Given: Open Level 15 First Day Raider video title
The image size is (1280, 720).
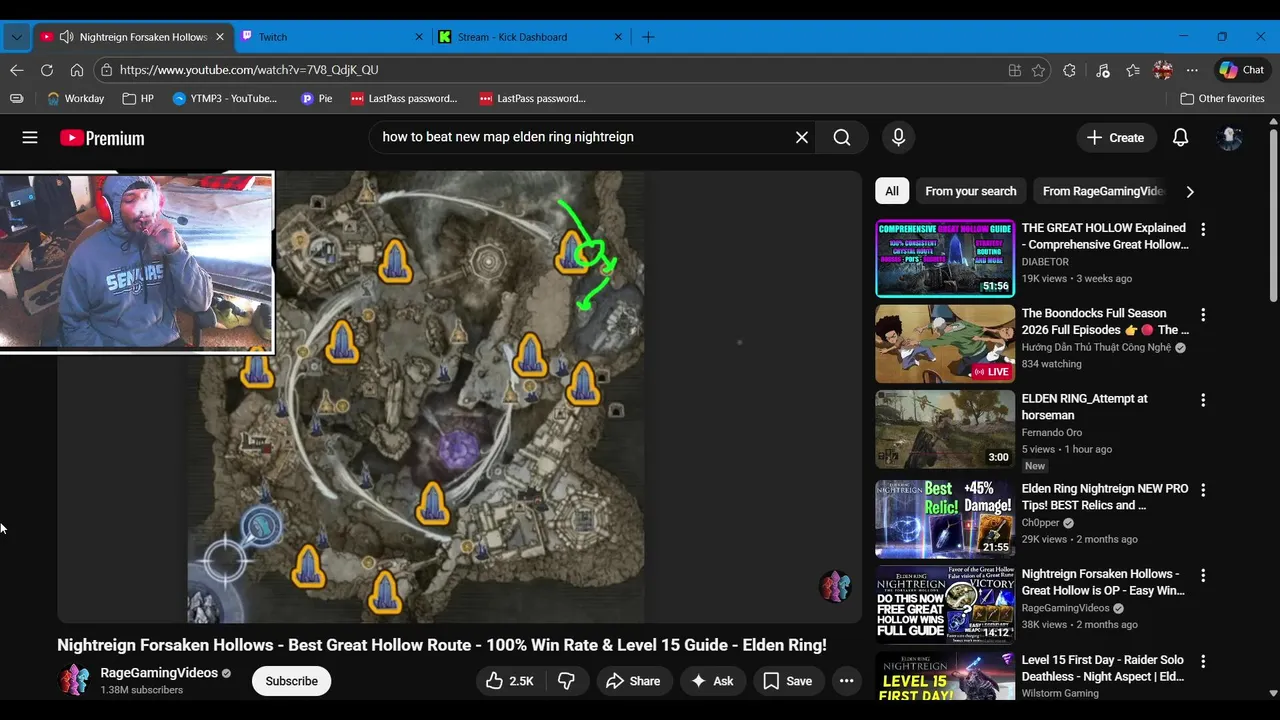Looking at the screenshot, I should pyautogui.click(x=1103, y=668).
